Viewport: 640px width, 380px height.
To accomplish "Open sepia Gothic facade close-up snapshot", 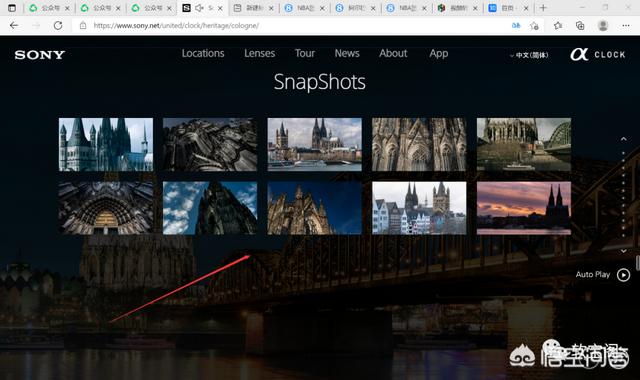I will [x=419, y=144].
